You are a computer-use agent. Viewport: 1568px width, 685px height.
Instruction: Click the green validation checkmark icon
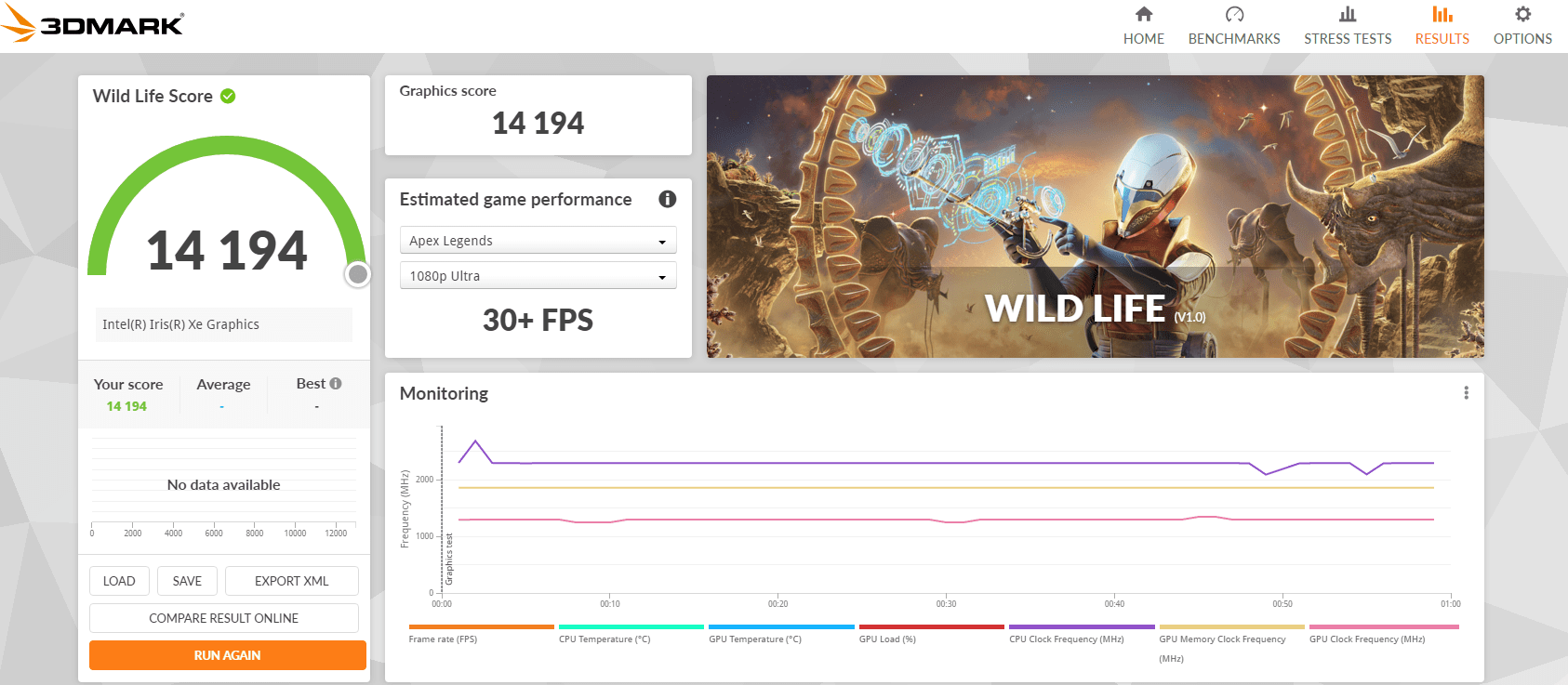pyautogui.click(x=228, y=96)
